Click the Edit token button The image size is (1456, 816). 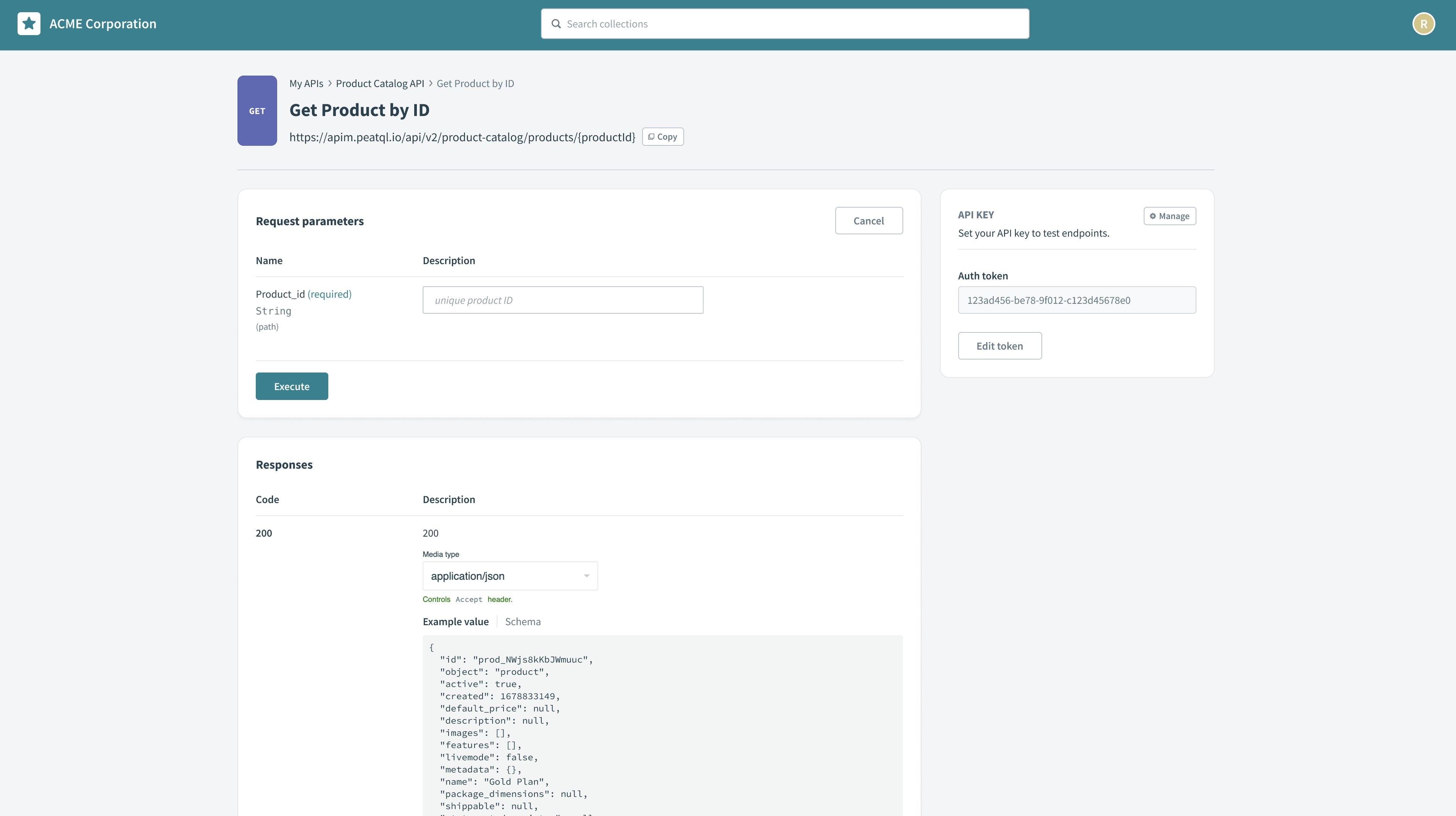[x=999, y=346]
